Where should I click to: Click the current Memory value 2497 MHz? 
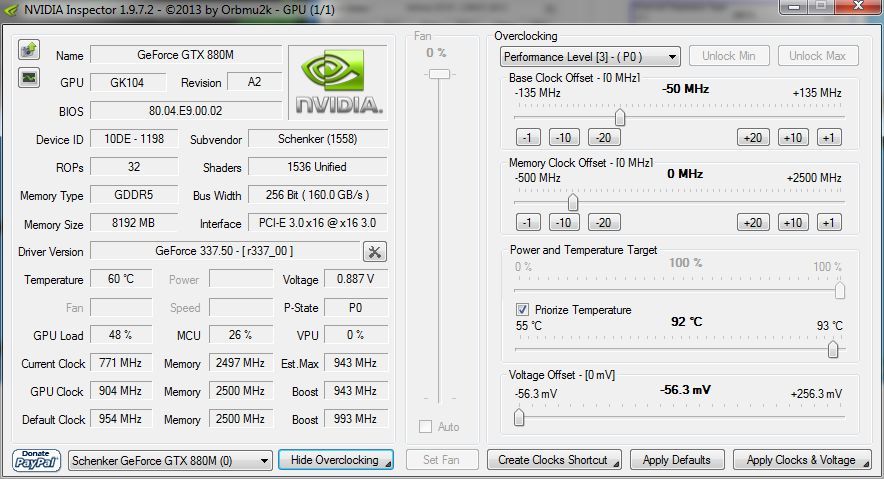(241, 362)
